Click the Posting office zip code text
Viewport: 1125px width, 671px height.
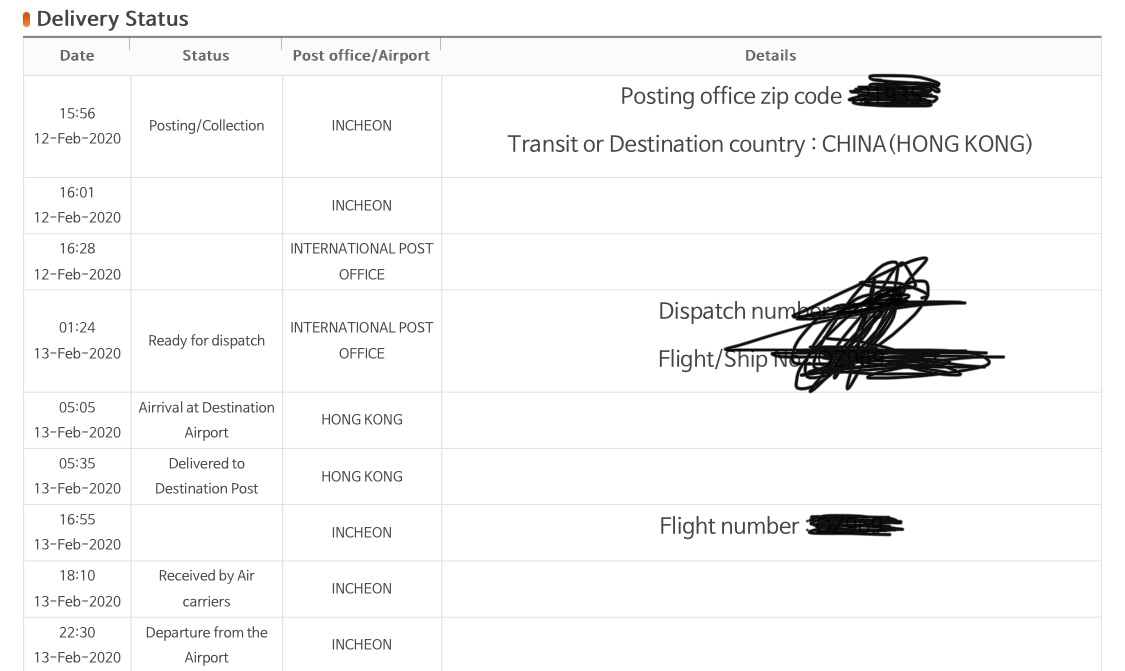[x=730, y=95]
